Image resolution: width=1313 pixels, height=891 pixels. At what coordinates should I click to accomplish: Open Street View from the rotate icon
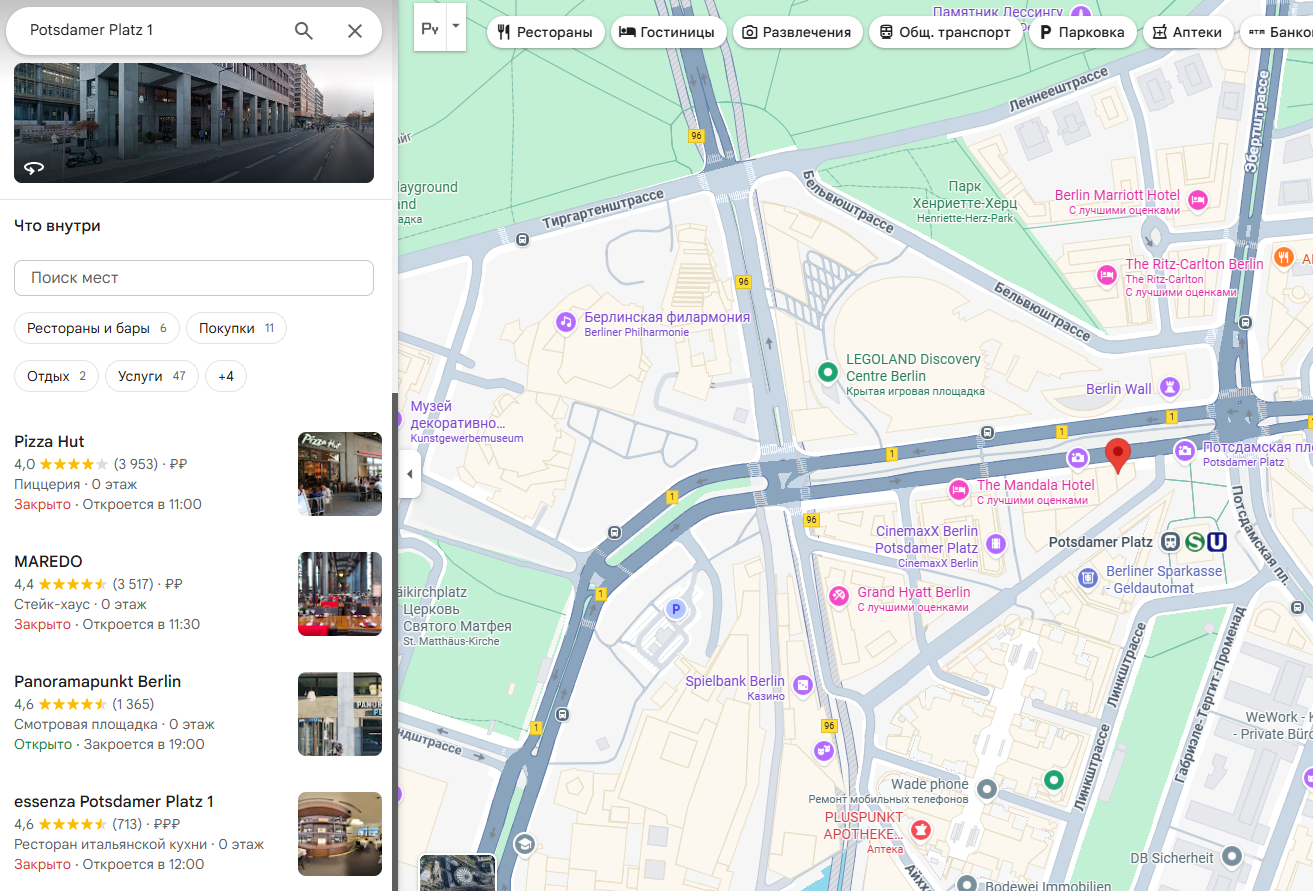point(34,167)
